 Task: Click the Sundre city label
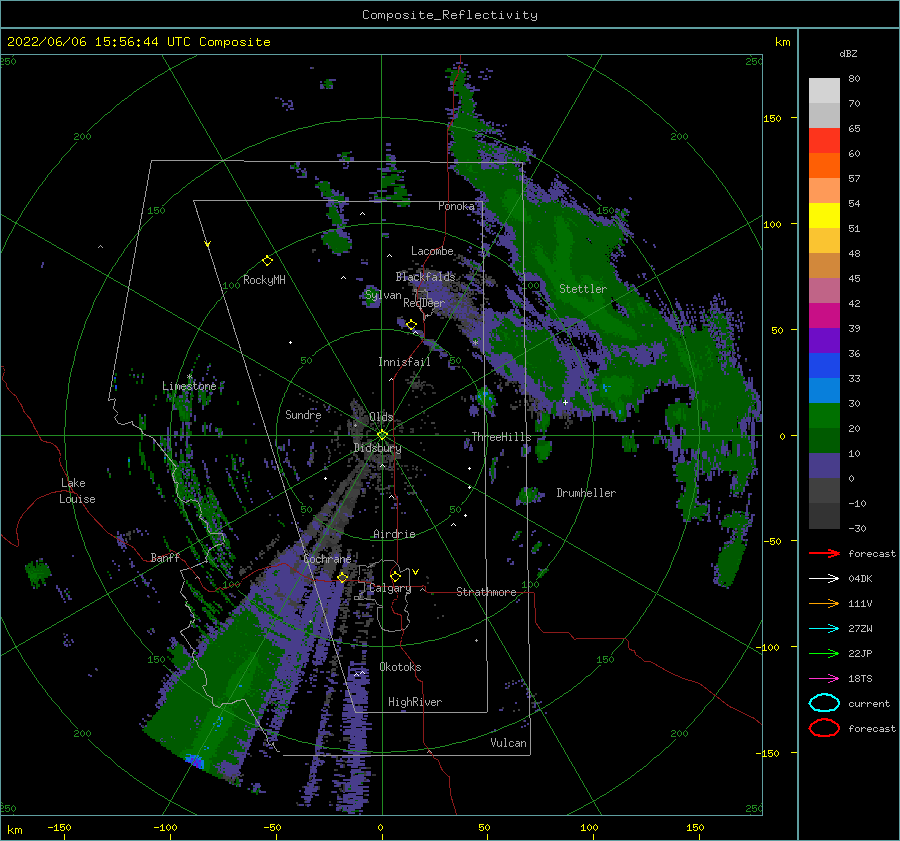point(303,415)
